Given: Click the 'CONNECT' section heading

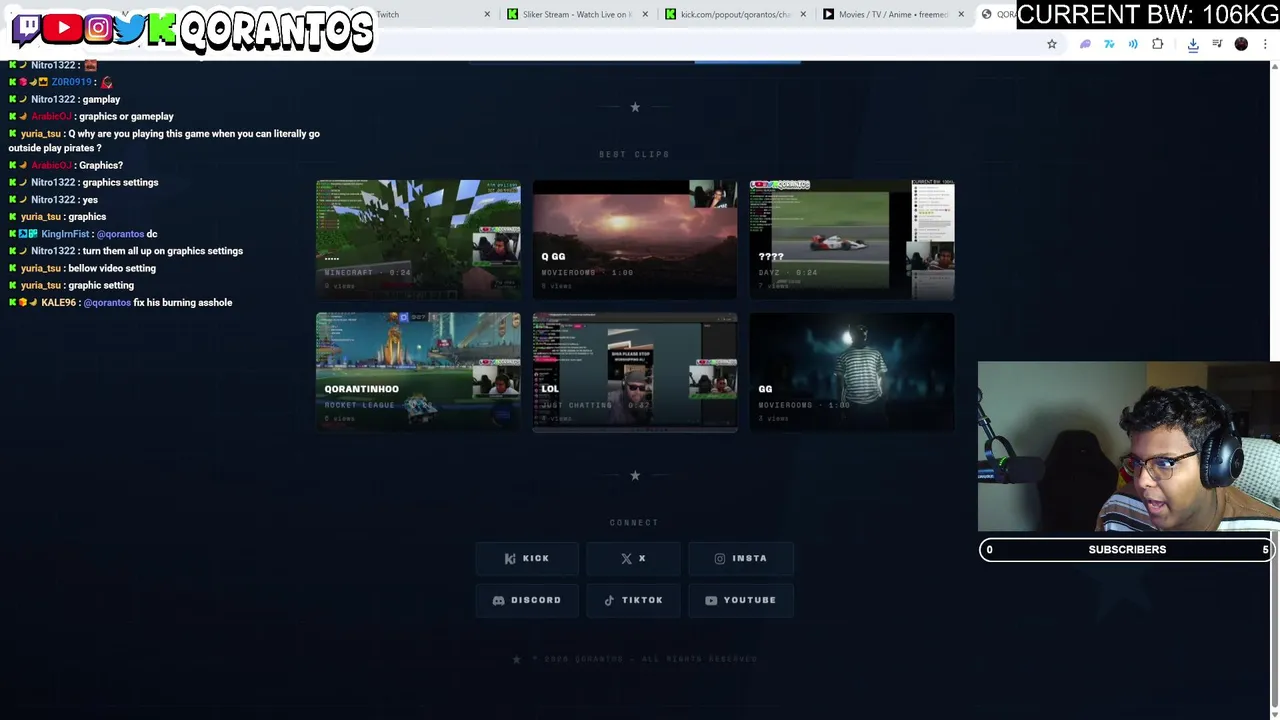Looking at the screenshot, I should [x=634, y=522].
